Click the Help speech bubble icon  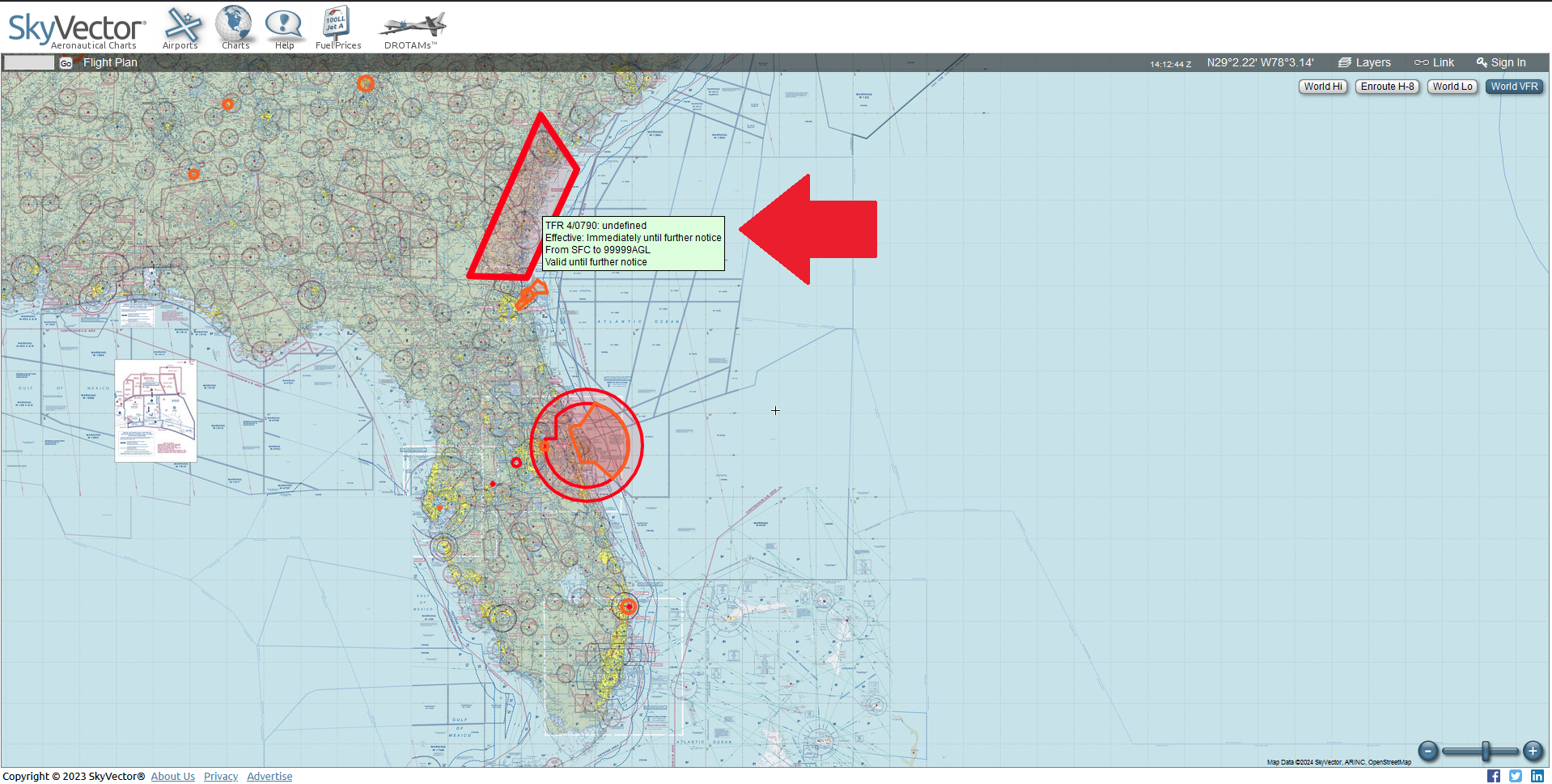coord(284,29)
